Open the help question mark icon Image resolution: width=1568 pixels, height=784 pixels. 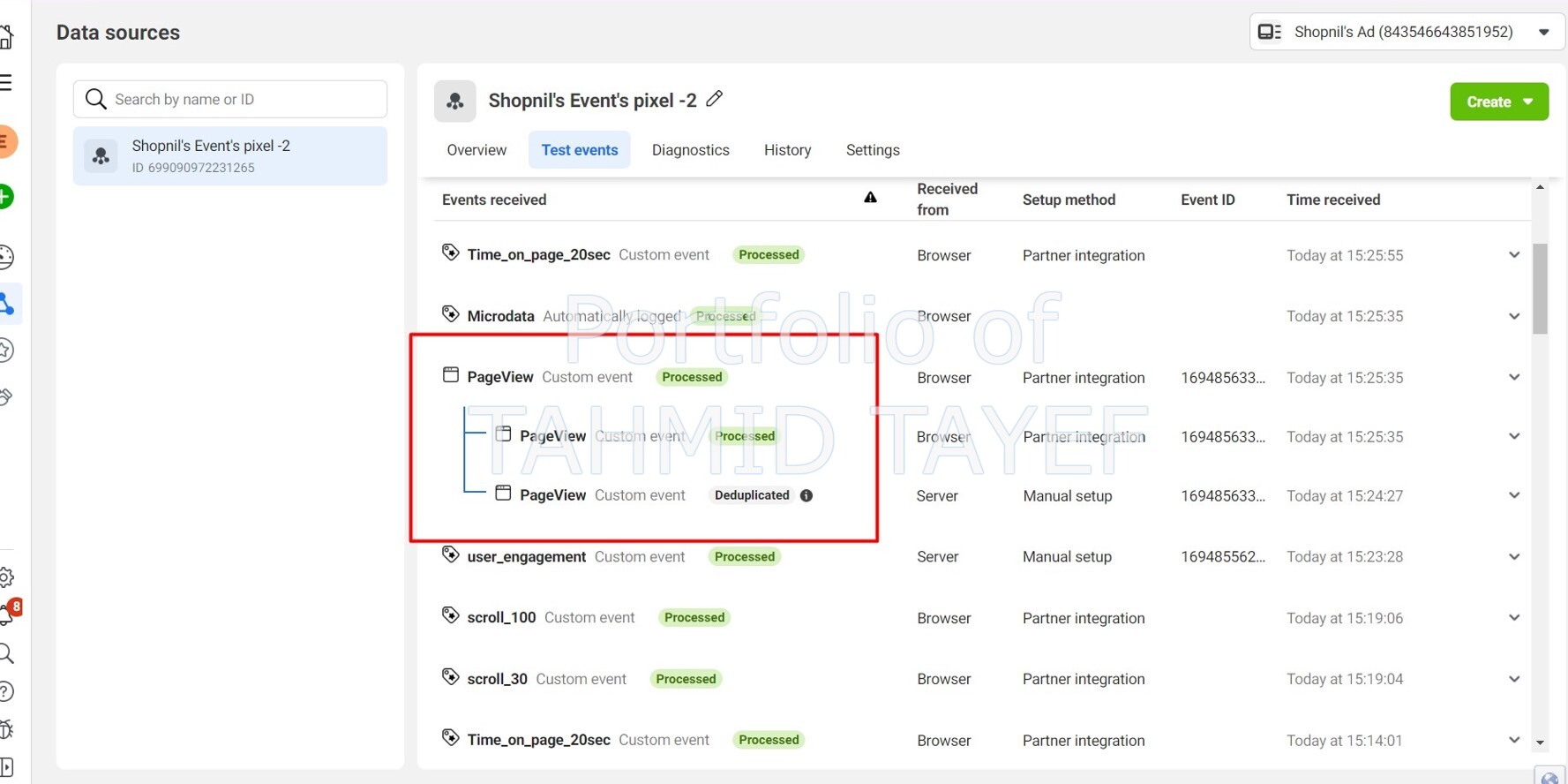click(x=5, y=691)
